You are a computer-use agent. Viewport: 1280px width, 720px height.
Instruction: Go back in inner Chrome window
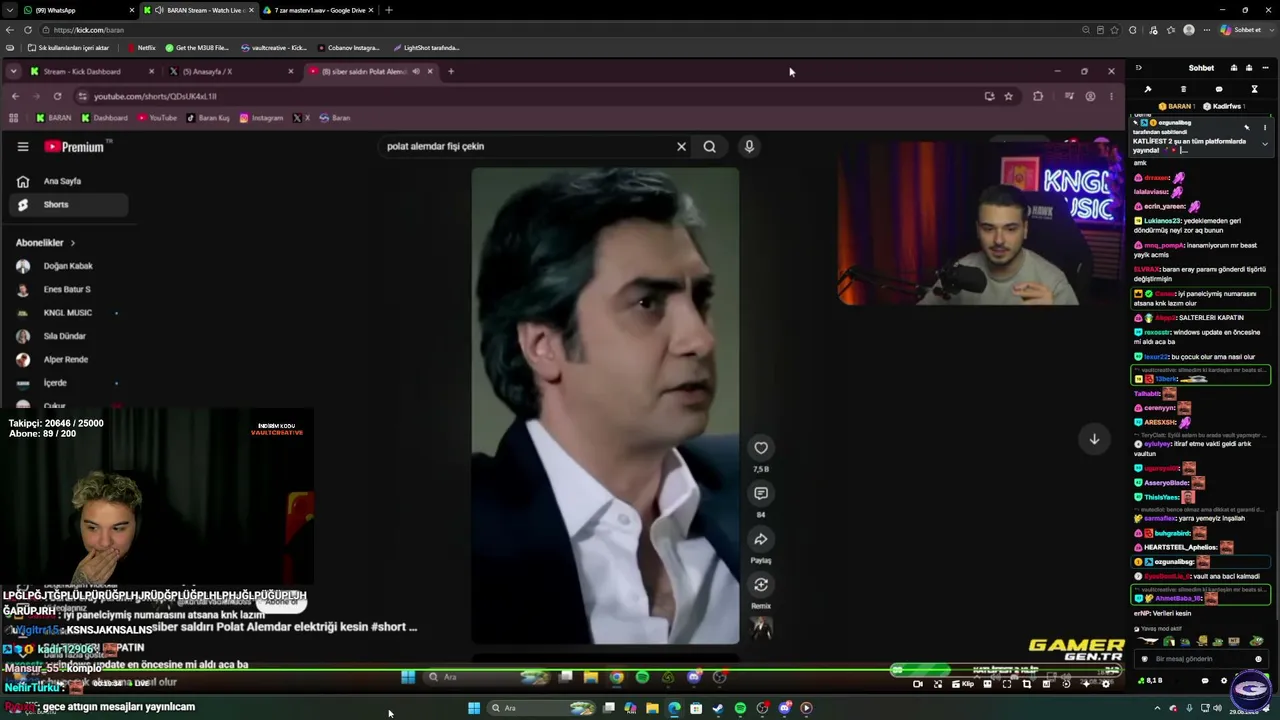pyautogui.click(x=15, y=96)
